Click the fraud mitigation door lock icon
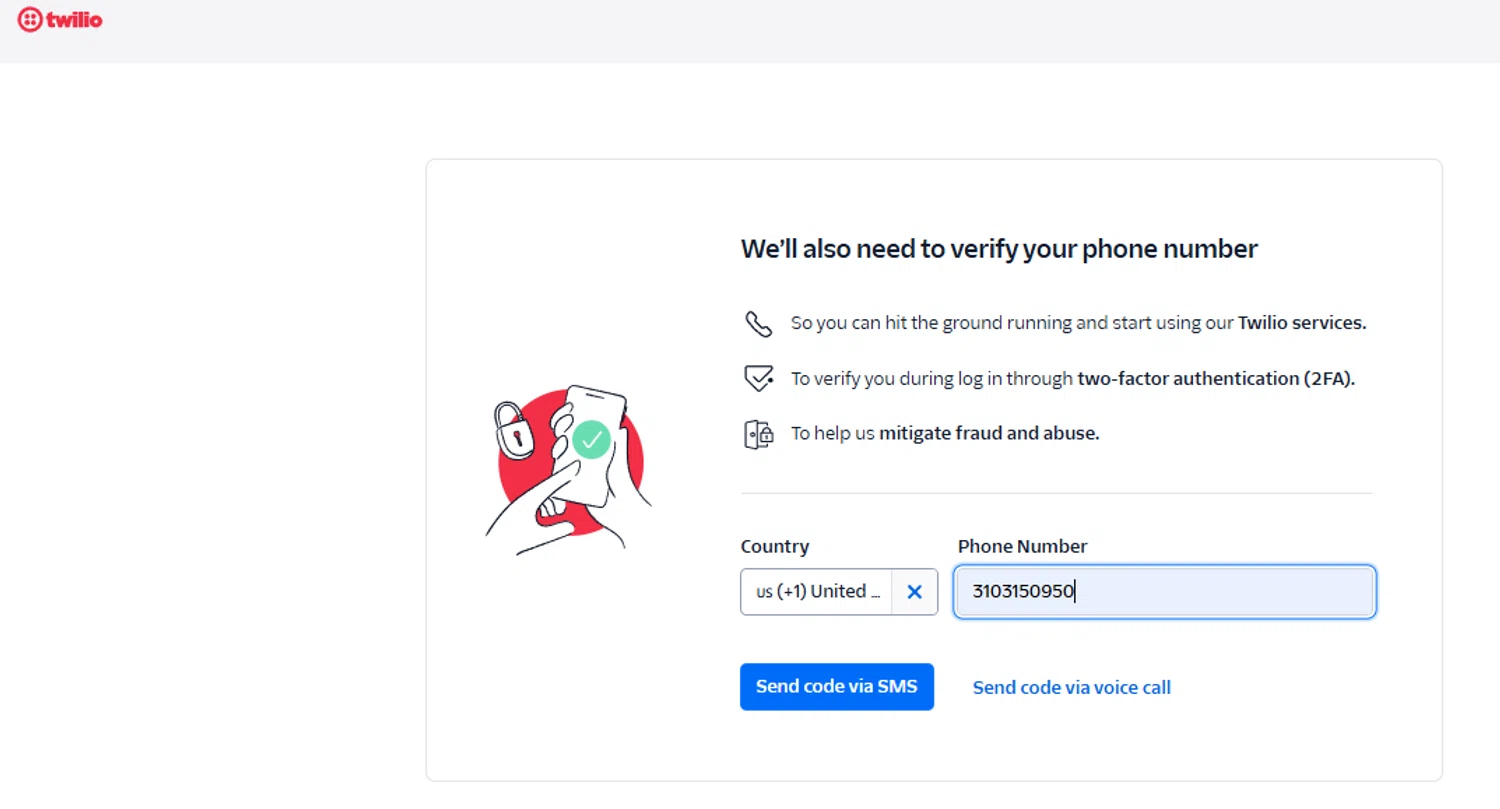 coord(759,434)
